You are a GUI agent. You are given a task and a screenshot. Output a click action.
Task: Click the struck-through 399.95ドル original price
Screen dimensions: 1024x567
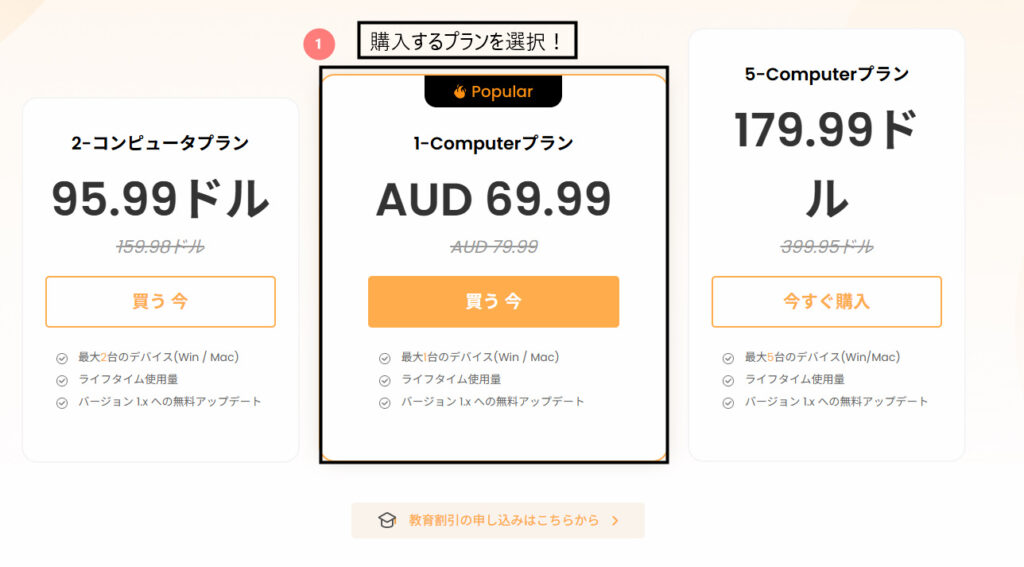(827, 246)
